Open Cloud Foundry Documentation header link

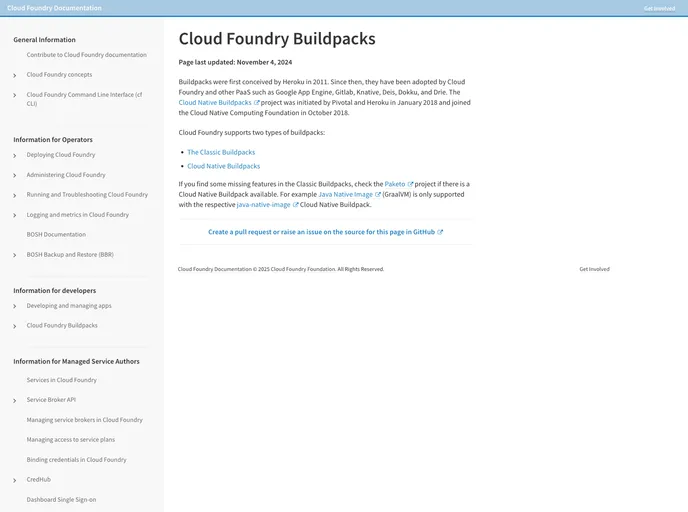point(54,8)
